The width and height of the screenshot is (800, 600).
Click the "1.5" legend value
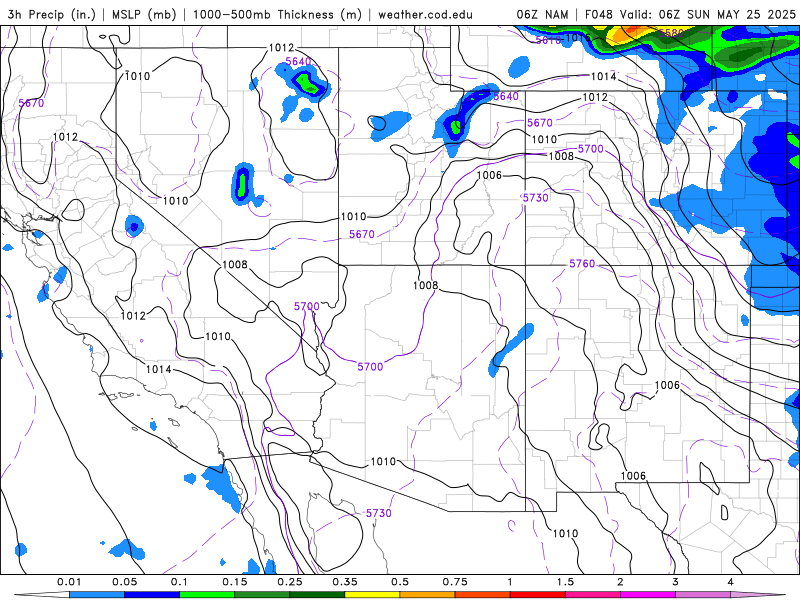(x=565, y=582)
